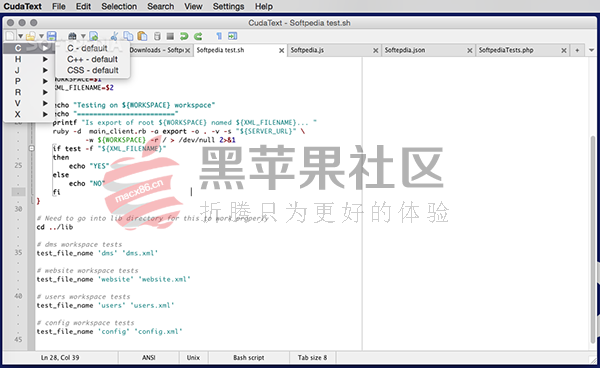The width and height of the screenshot is (600, 368).
Task: Expand the dropdown arrow beside binoculars icon
Action: tap(83, 36)
